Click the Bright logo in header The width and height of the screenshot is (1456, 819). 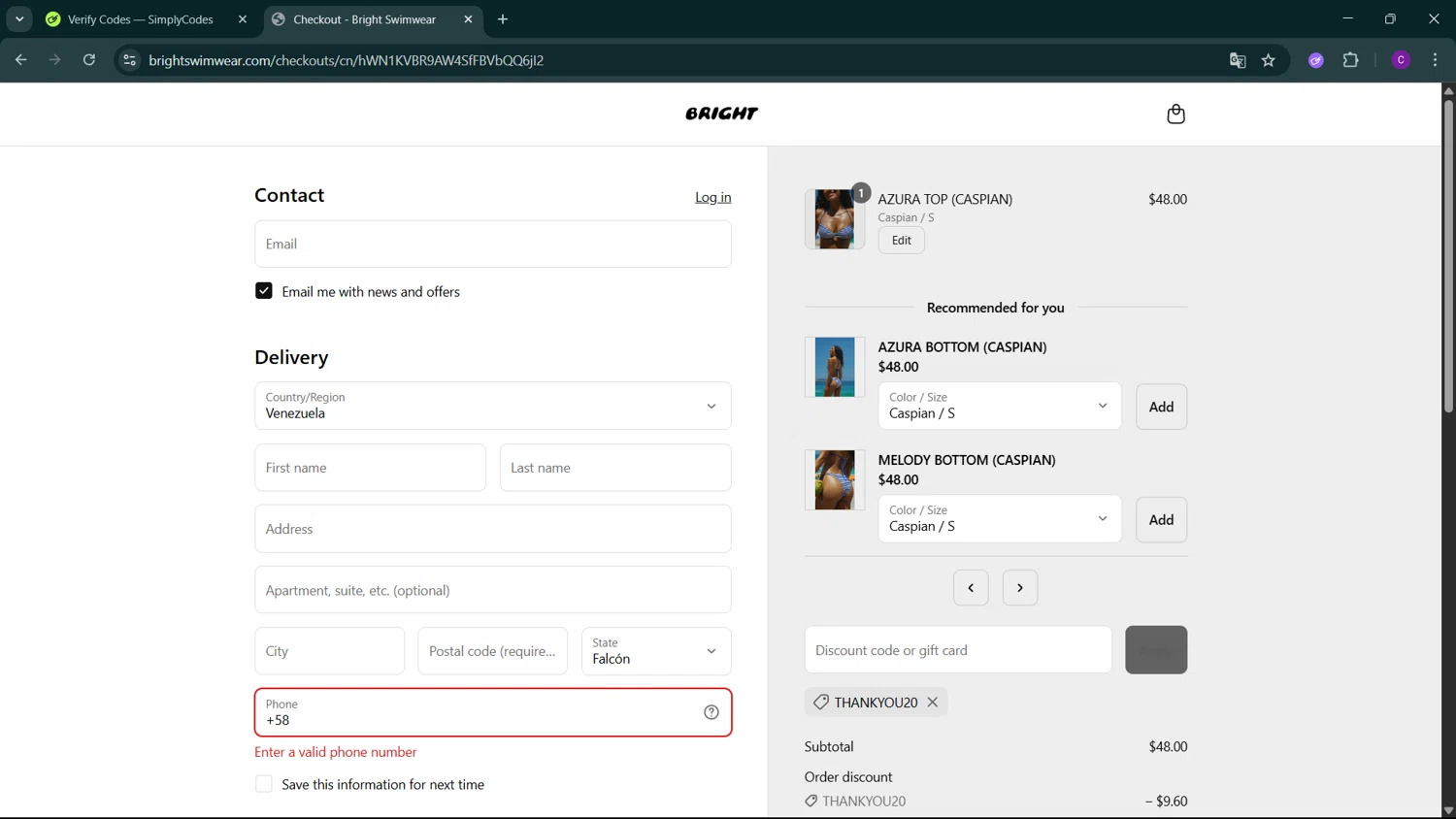tap(721, 114)
